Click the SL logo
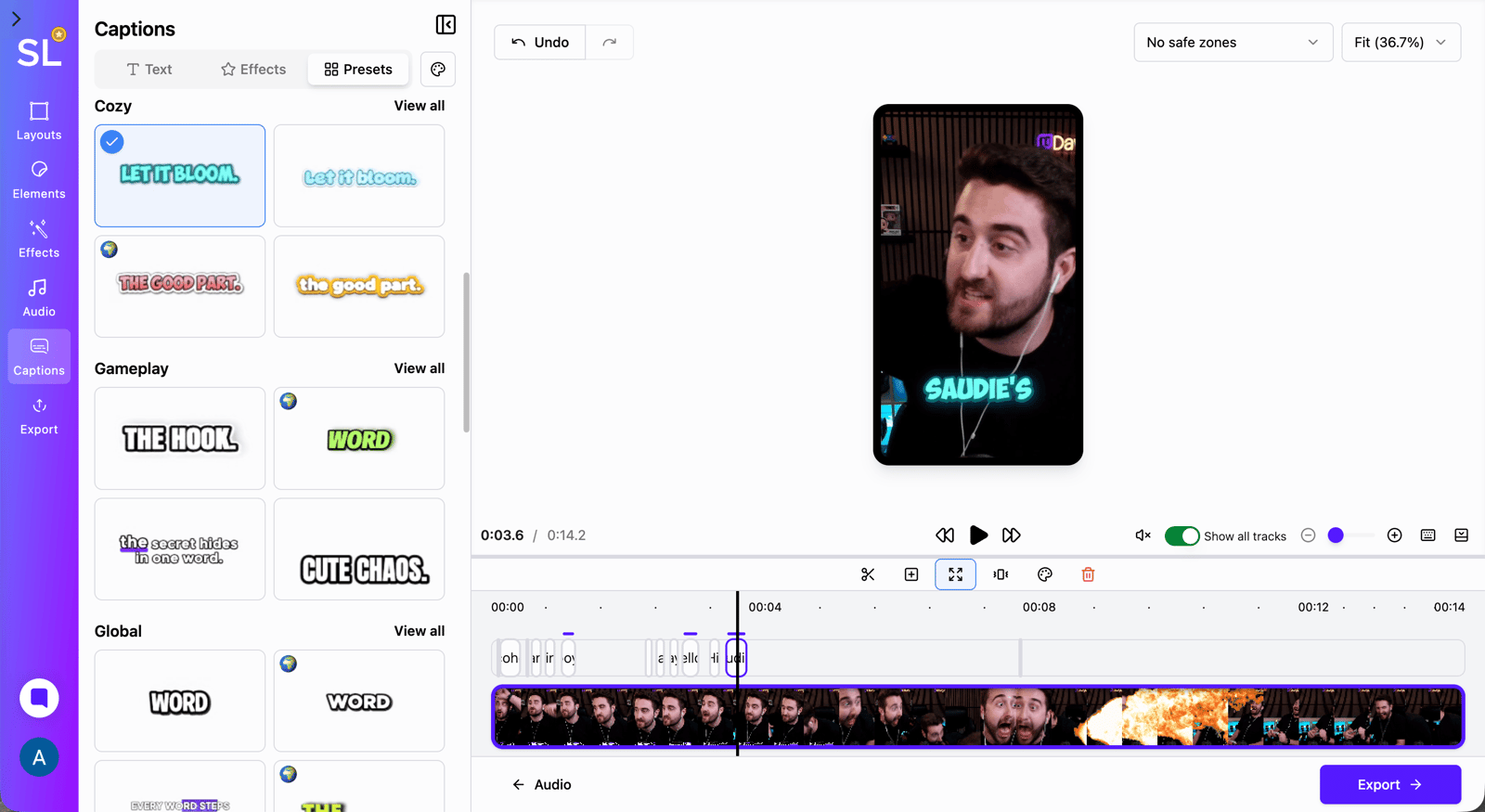Screen dimensions: 1485x812 click(40, 50)
